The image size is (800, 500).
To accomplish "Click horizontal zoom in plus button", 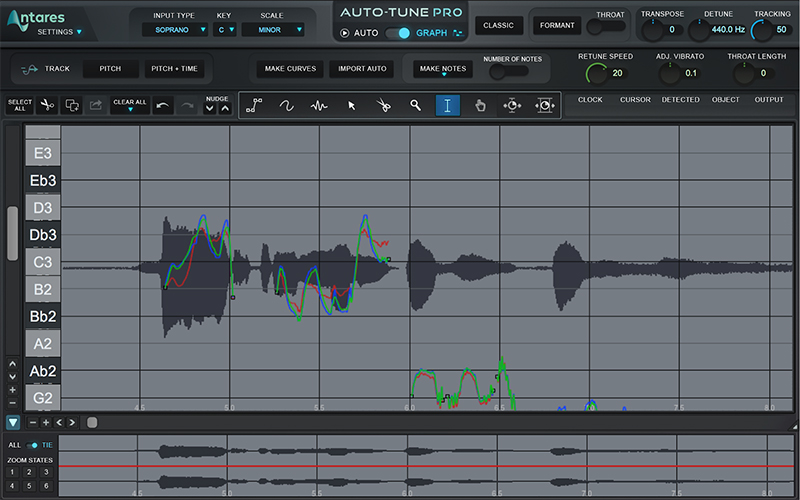I will pyautogui.click(x=46, y=422).
